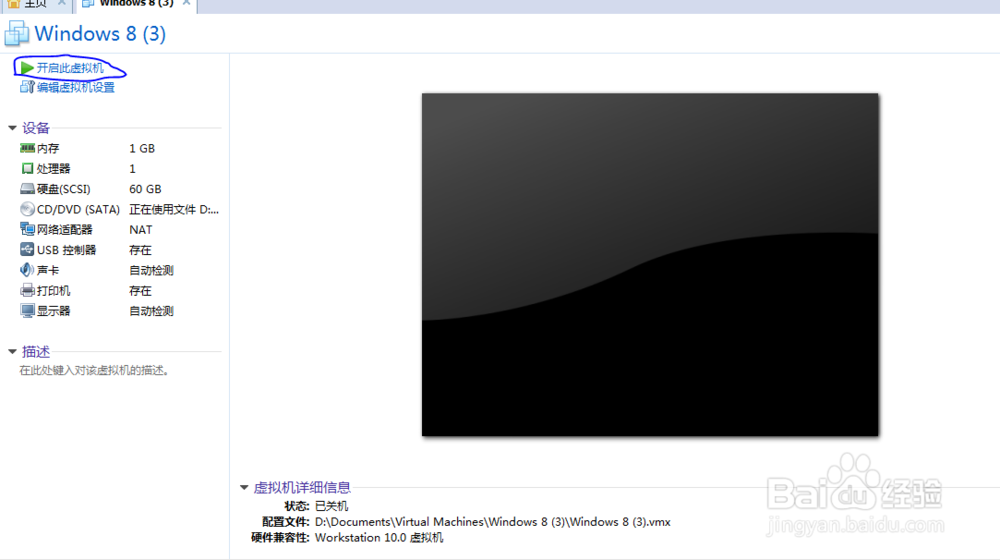Screen dimensions: 1000x560
Task: Click the 正在使用文件 D:... value
Action: click(174, 209)
